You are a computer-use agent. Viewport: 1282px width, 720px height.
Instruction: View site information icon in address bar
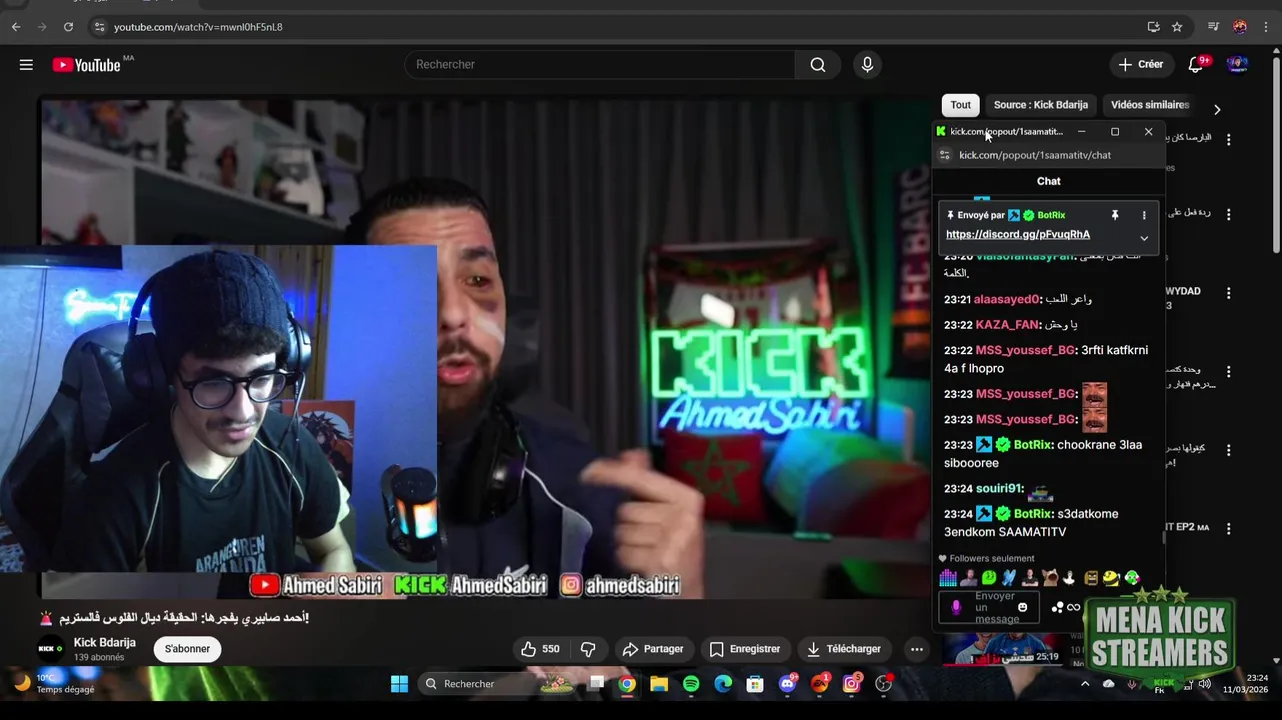click(98, 27)
